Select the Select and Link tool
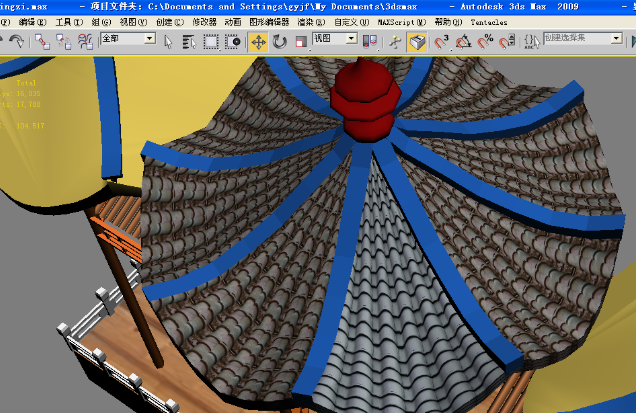Image resolution: width=636 pixels, height=413 pixels. click(42, 41)
